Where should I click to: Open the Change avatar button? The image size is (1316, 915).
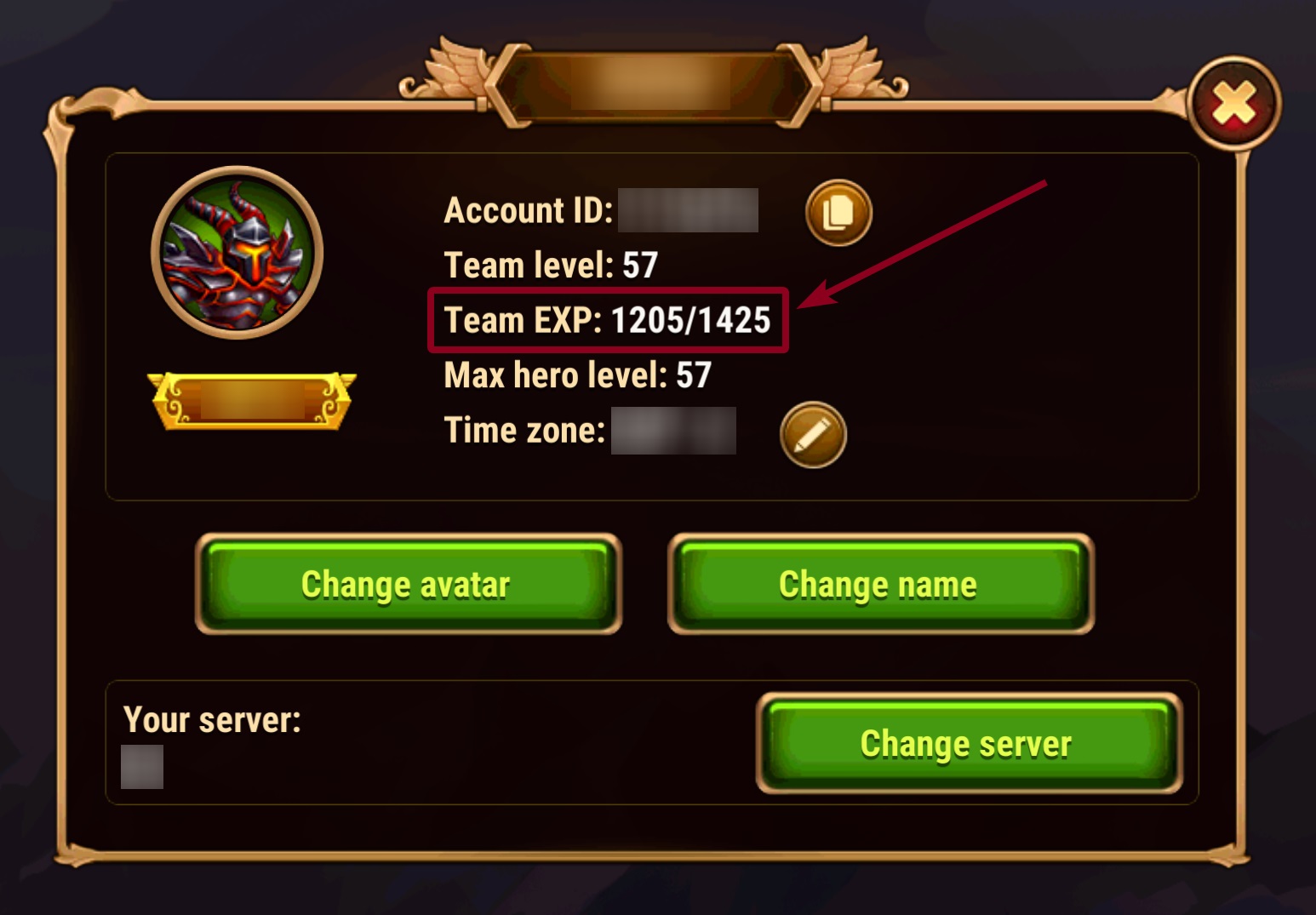coord(409,584)
